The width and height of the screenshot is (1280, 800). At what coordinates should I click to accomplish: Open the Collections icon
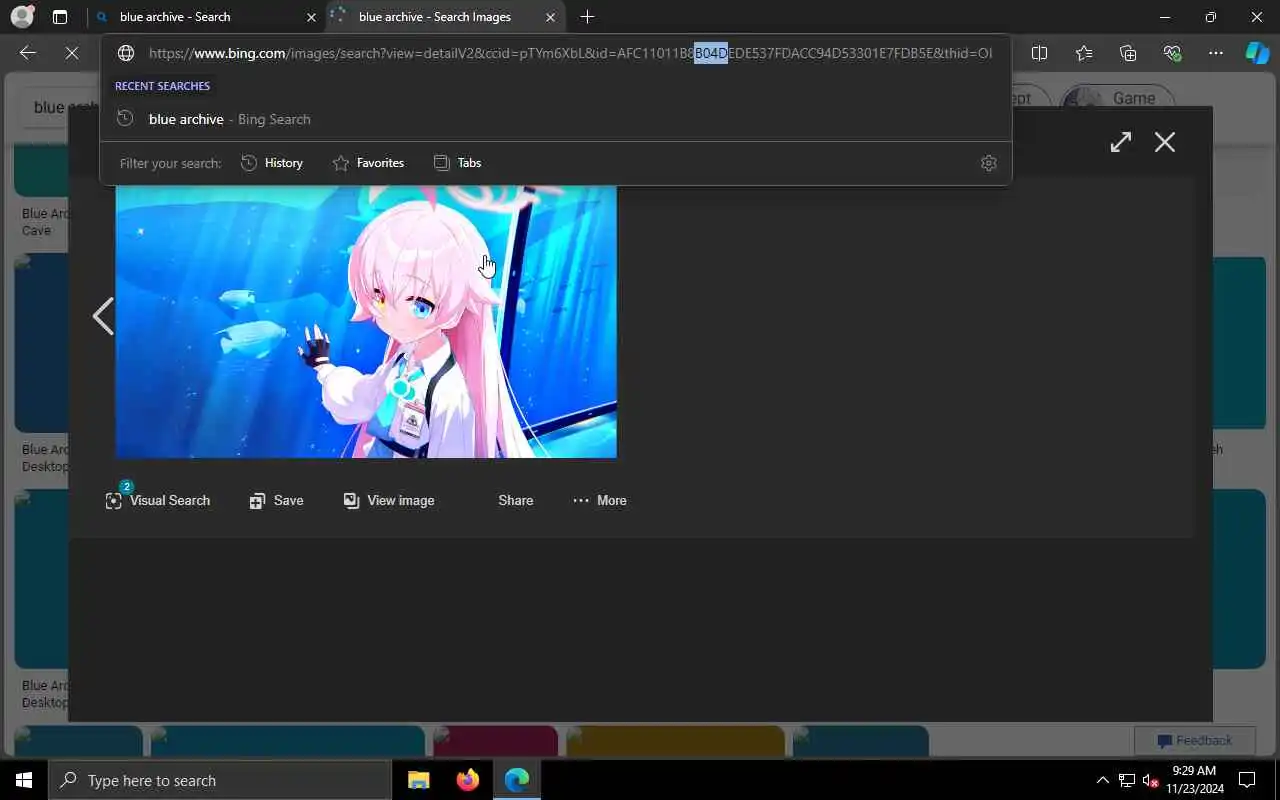pos(1128,53)
